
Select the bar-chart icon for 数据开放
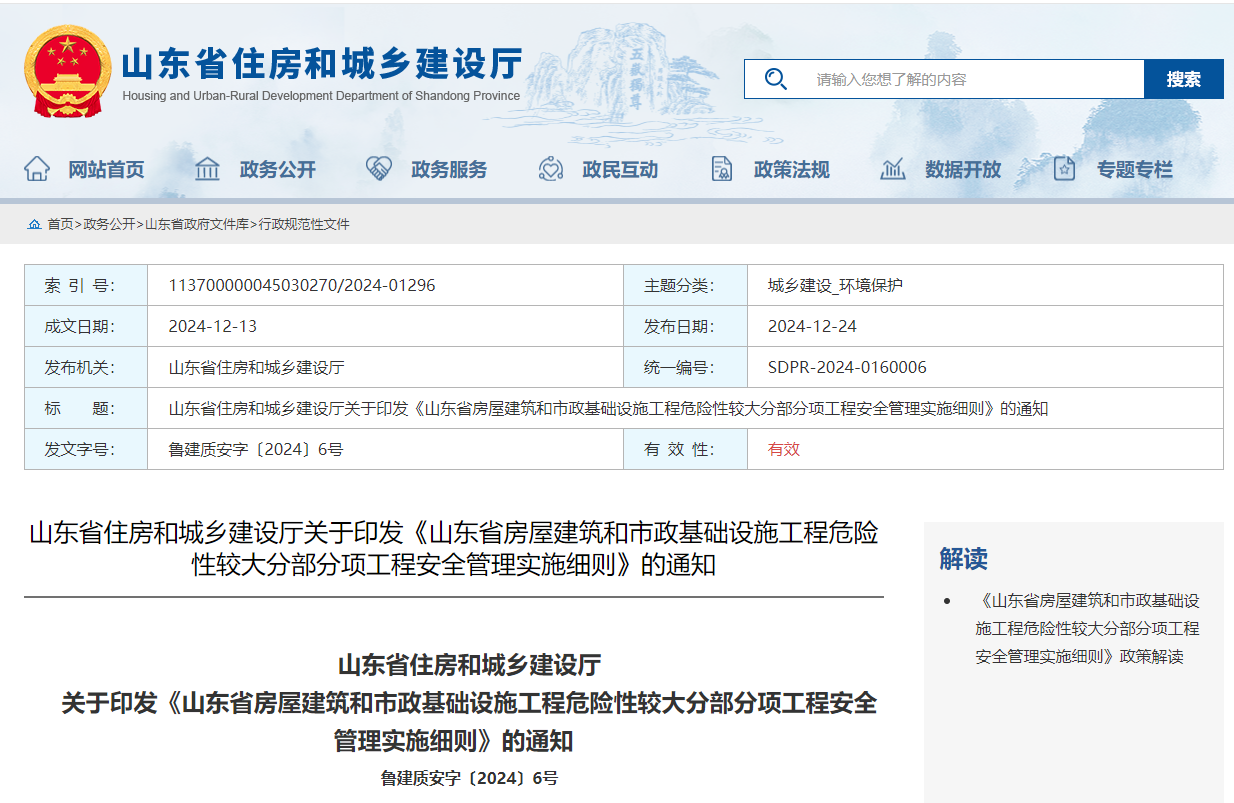(893, 169)
